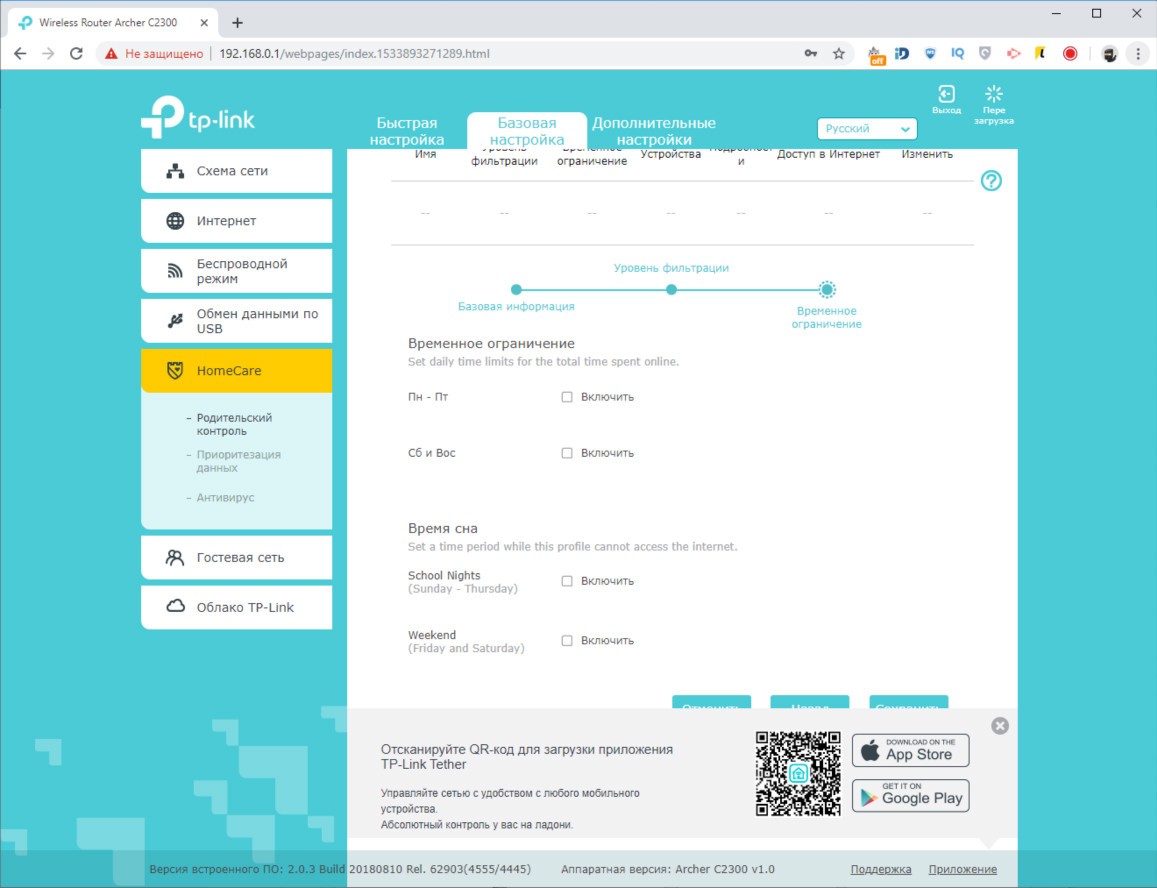Reload the page in the browser
The width and height of the screenshot is (1157, 888).
click(x=76, y=54)
